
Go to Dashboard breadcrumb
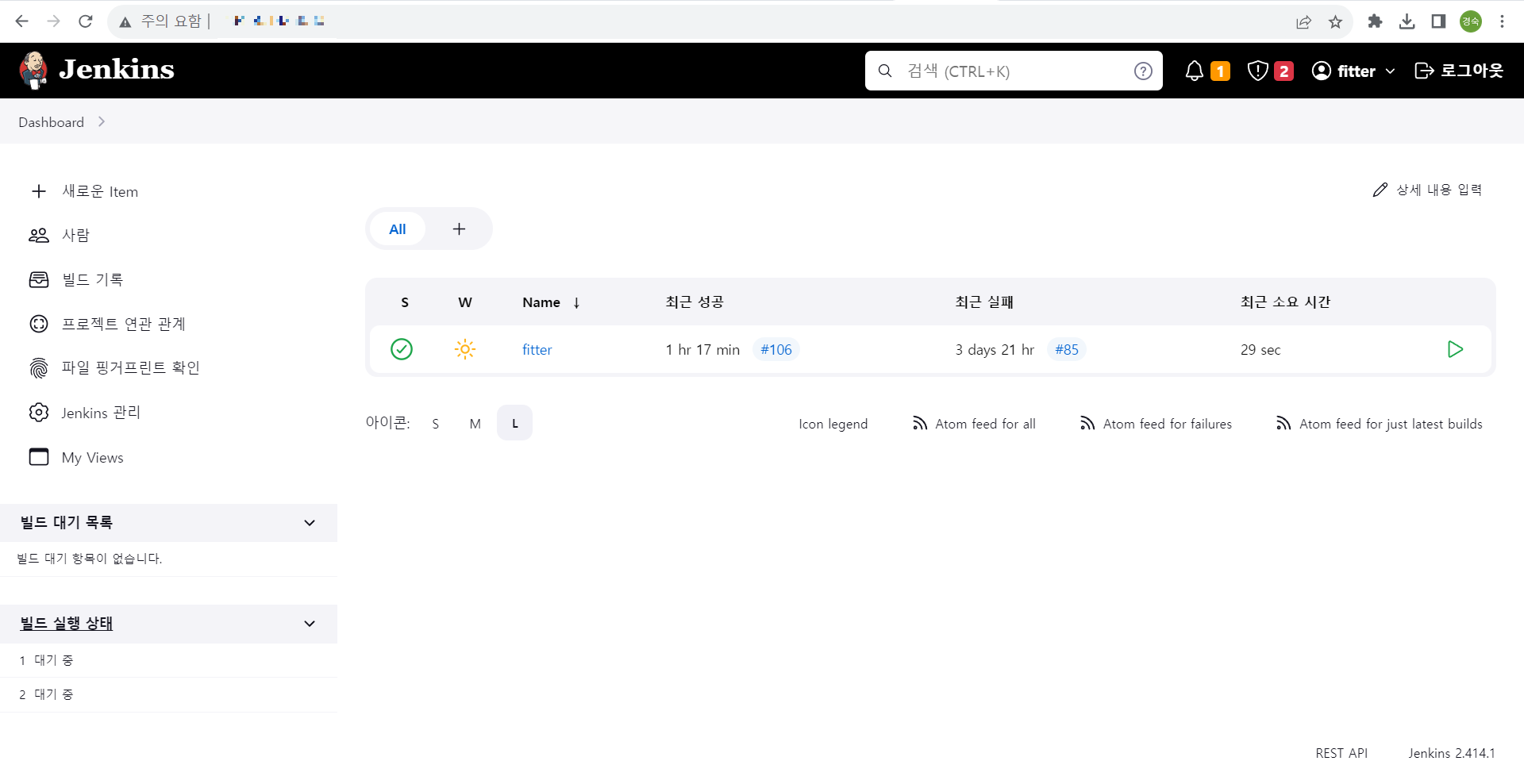[51, 122]
